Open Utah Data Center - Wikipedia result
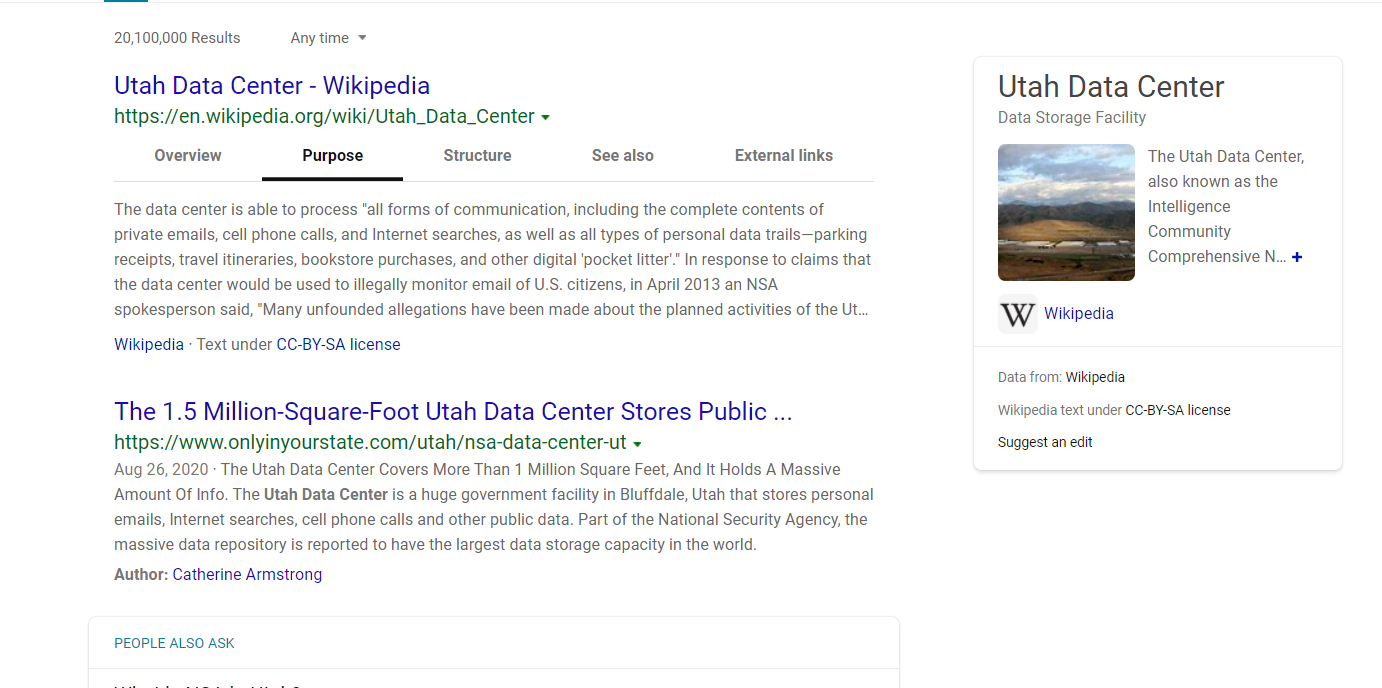Image resolution: width=1382 pixels, height=688 pixels. tap(272, 86)
